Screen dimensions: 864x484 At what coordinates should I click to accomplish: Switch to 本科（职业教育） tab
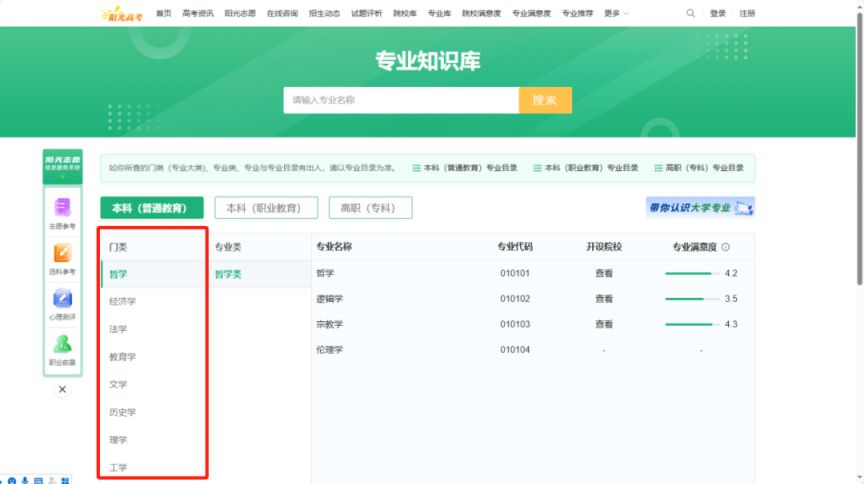pyautogui.click(x=265, y=208)
